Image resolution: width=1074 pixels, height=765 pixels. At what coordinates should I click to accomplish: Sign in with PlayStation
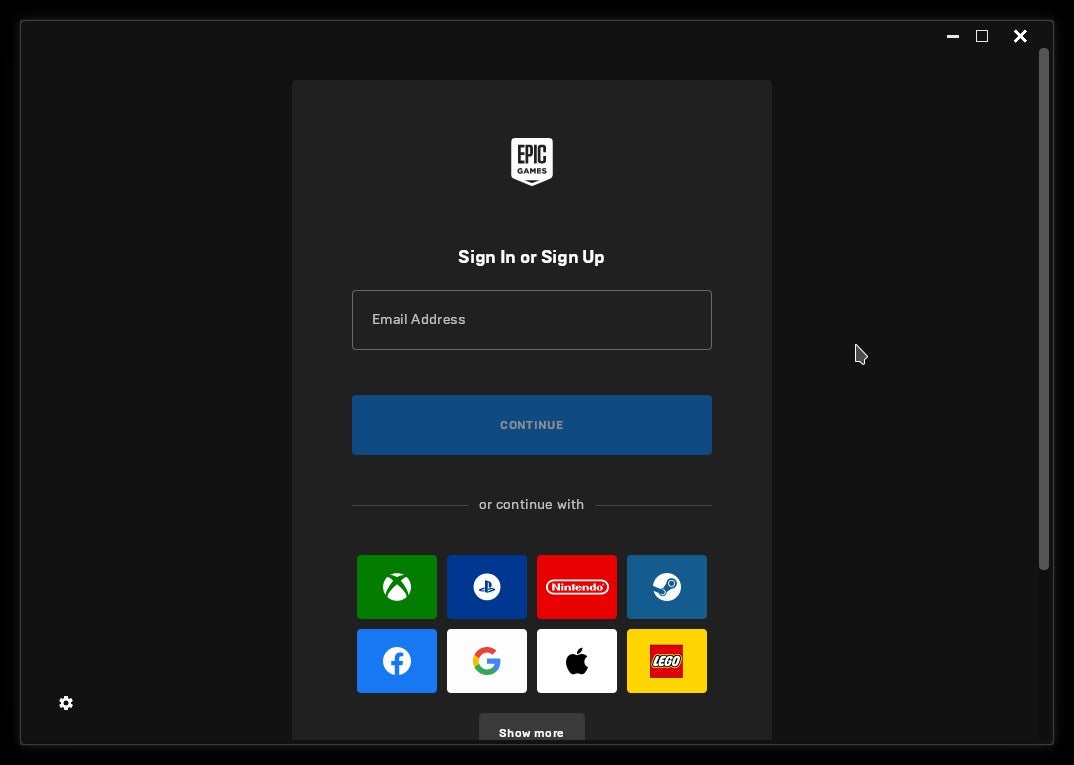486,587
